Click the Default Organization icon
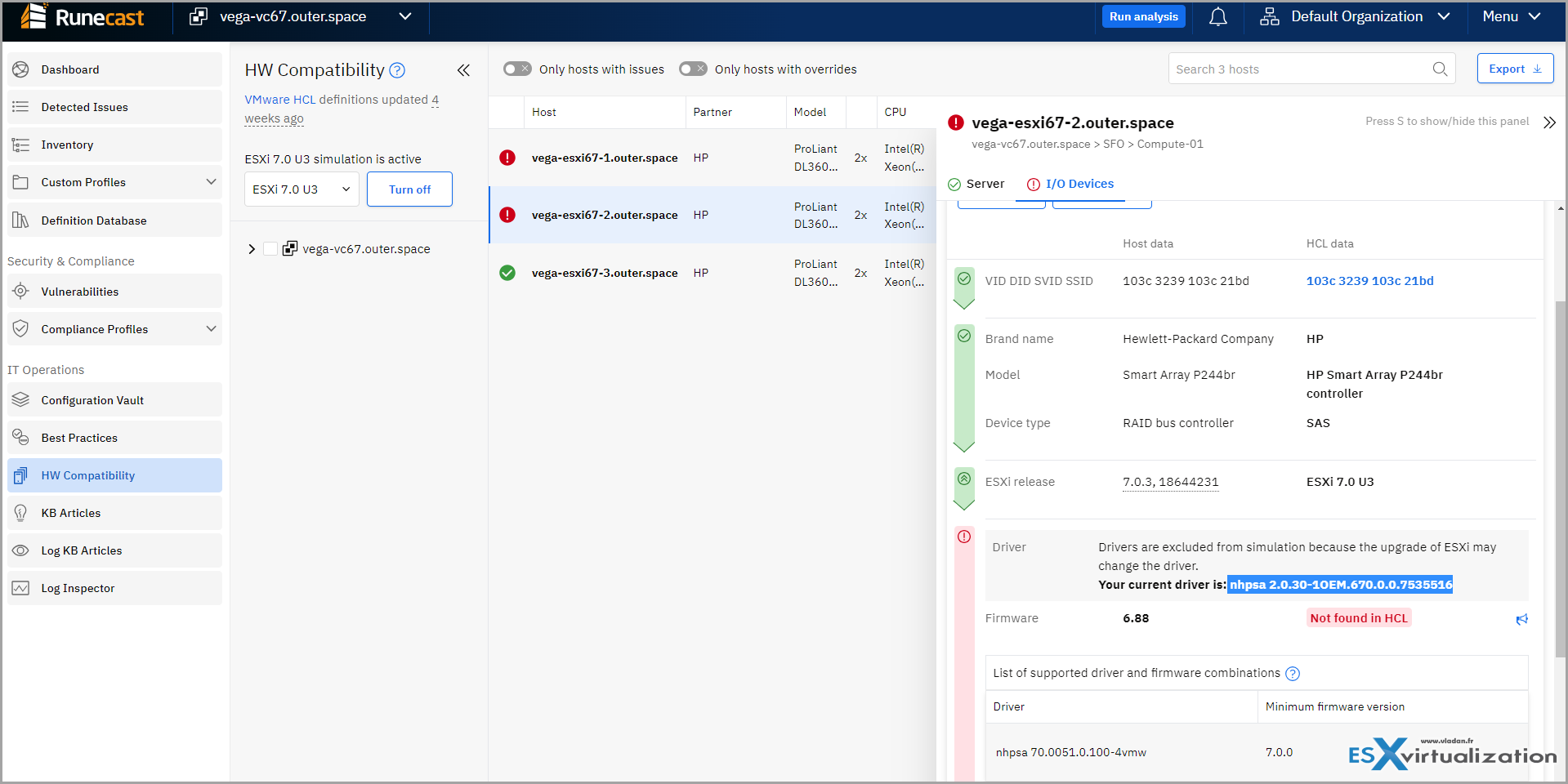1568x784 pixels. [1269, 17]
